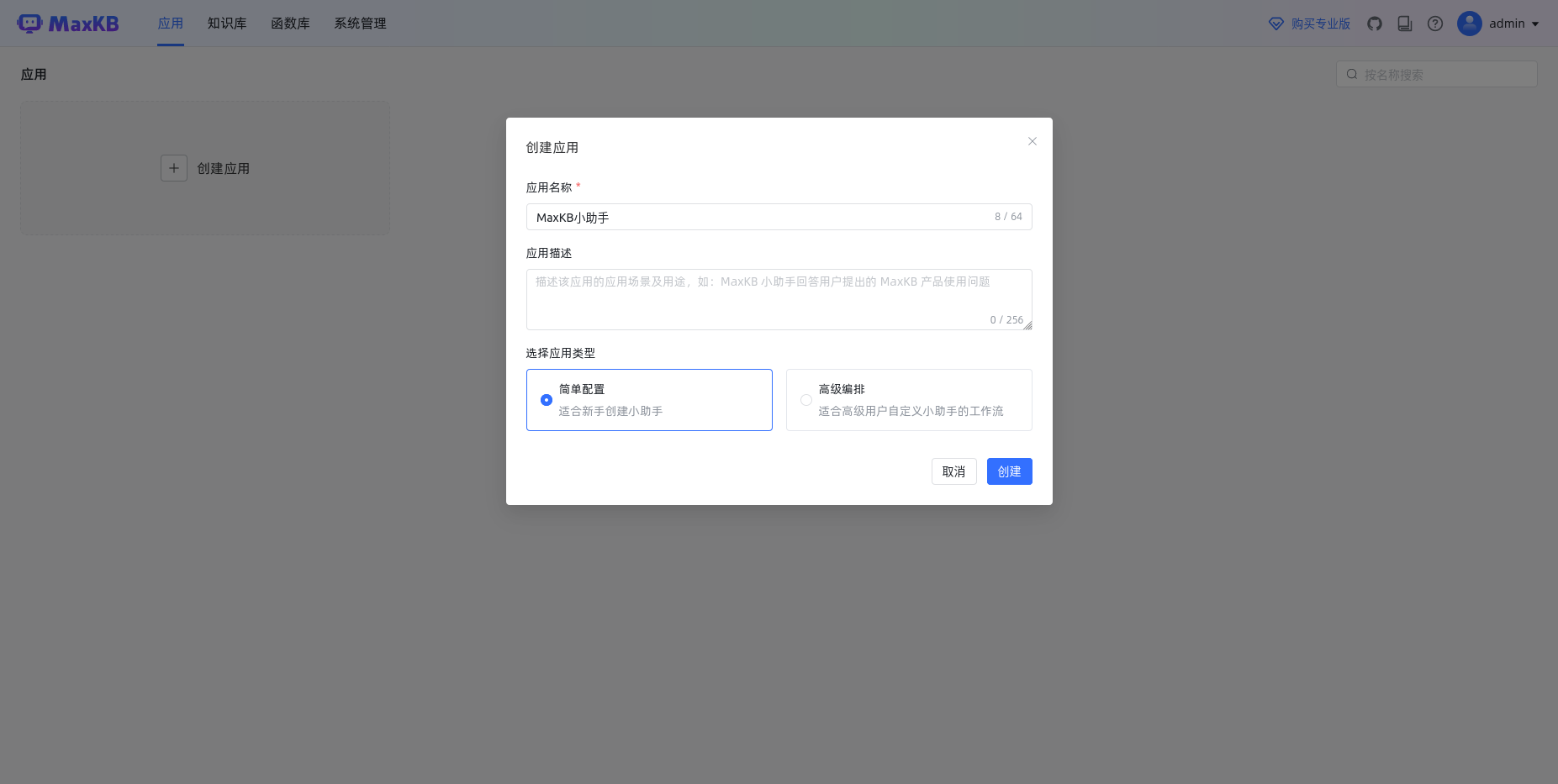
Task: Focus the 应用名称 input field
Action: pos(779,217)
